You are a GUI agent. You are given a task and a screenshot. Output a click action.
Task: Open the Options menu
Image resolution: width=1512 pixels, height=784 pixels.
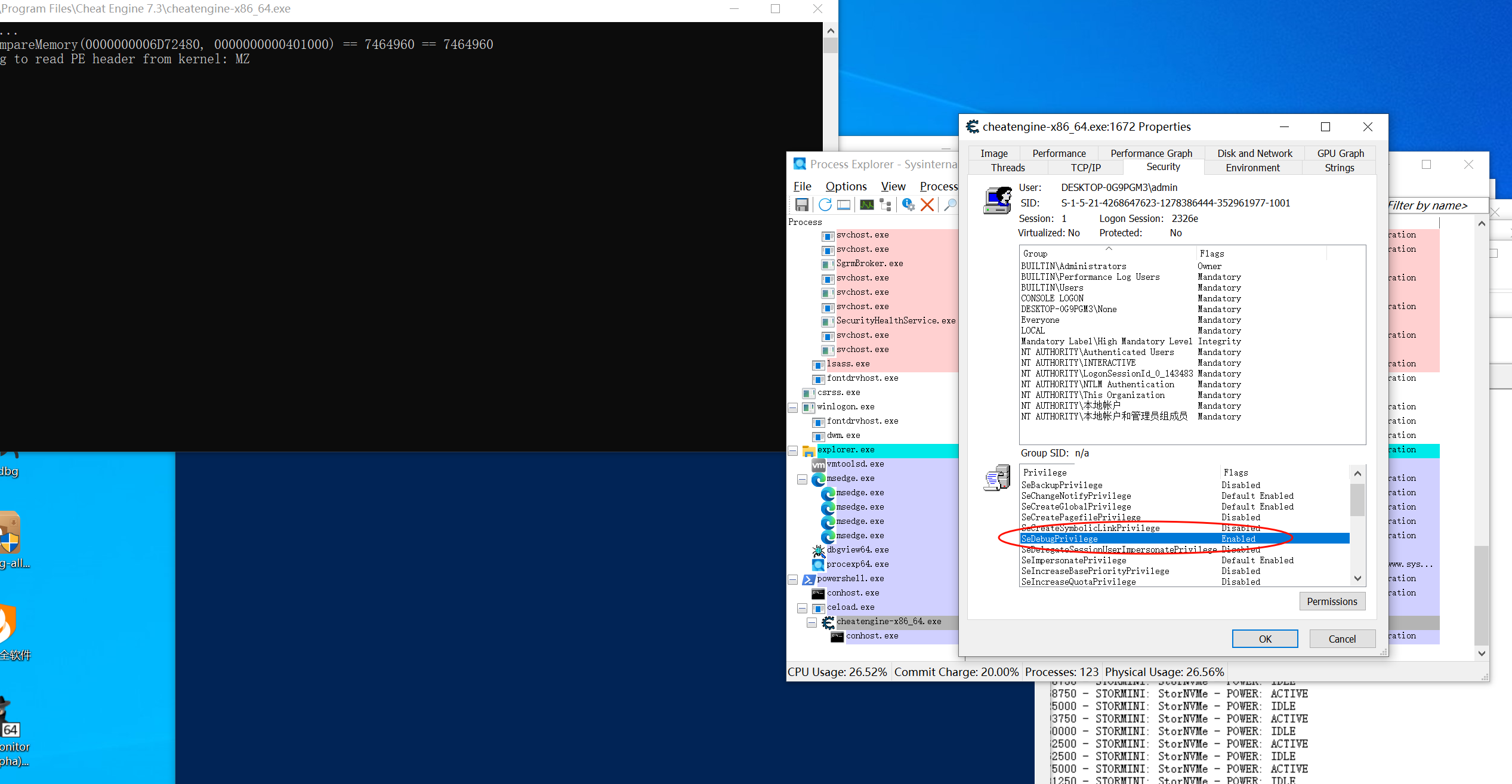[846, 186]
